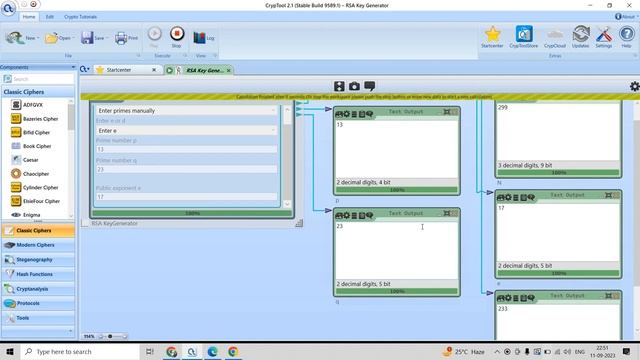The image size is (640, 360).
Task: Switch to the Edit ribbon tab
Action: click(50, 17)
